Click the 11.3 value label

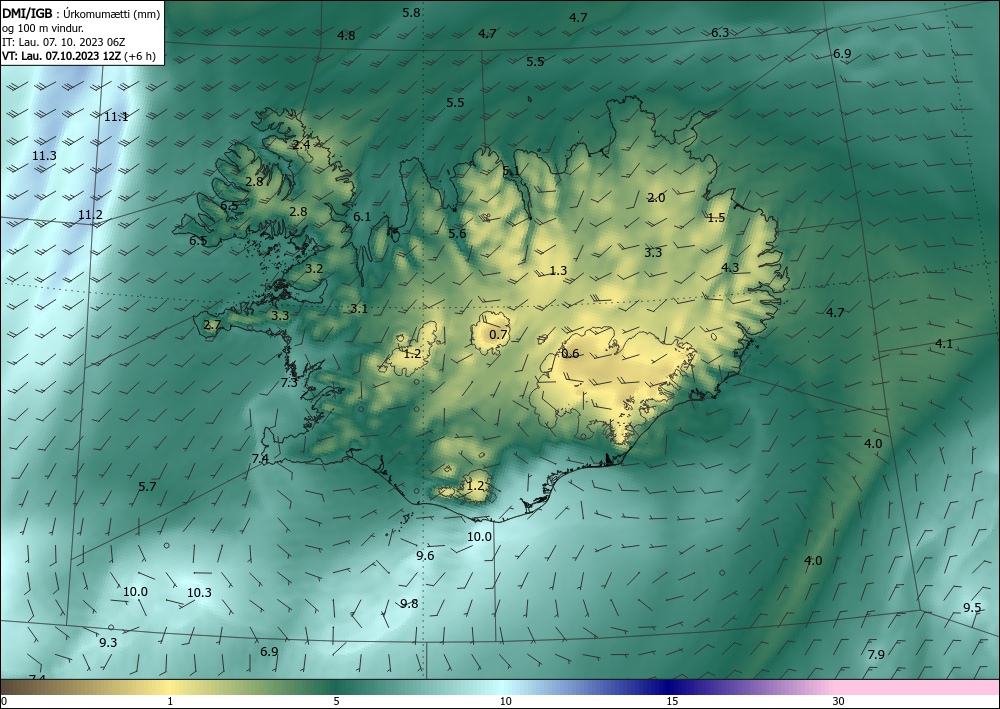click(44, 156)
